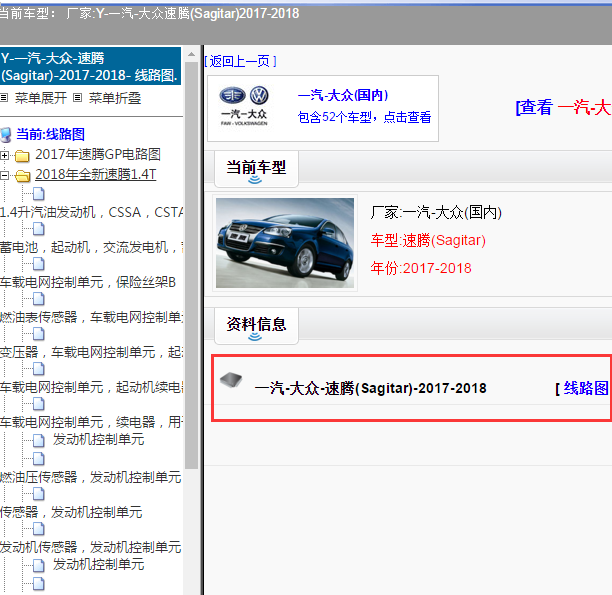Click 菜单折叠 to collapse the menu
612x595 pixels.
coord(115,98)
